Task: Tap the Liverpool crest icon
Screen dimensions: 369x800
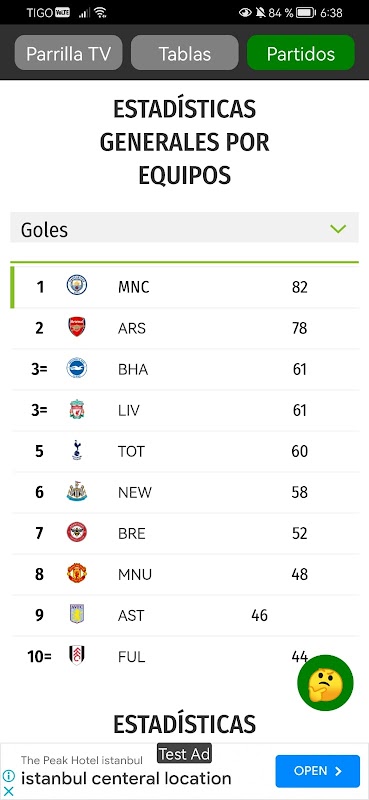Action: 77,409
